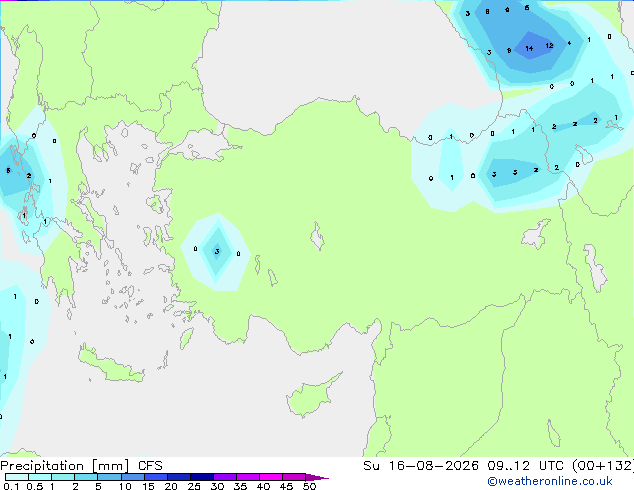Image resolution: width=634 pixels, height=490 pixels.
Task: Click the "50" legend label
Action: tap(309, 486)
